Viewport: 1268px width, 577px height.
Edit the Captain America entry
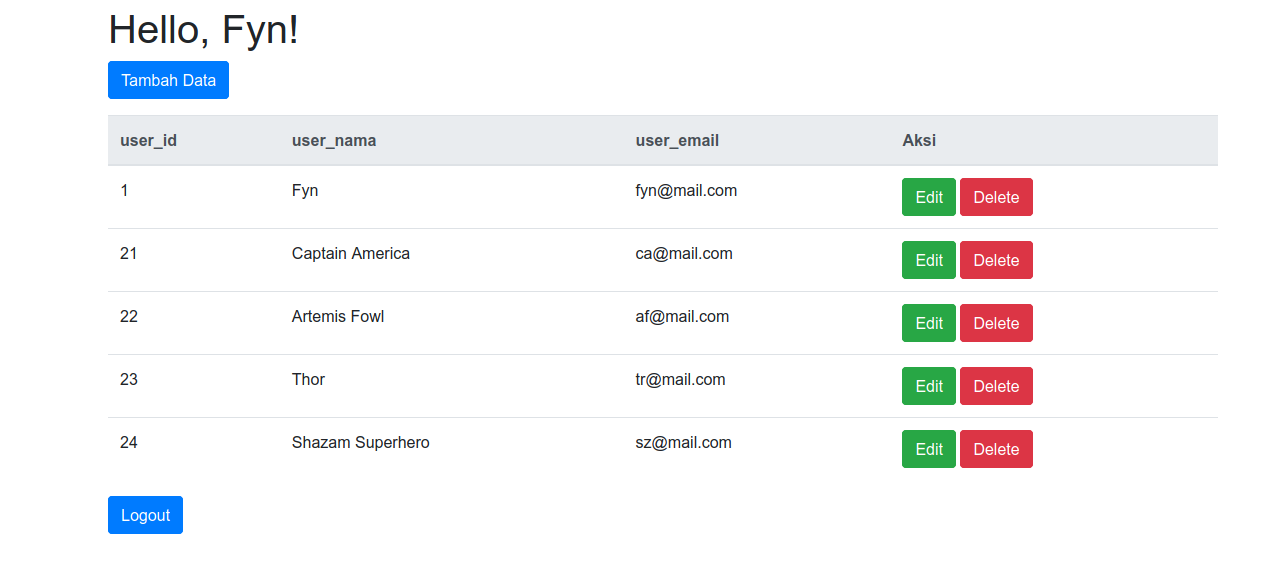pos(929,260)
